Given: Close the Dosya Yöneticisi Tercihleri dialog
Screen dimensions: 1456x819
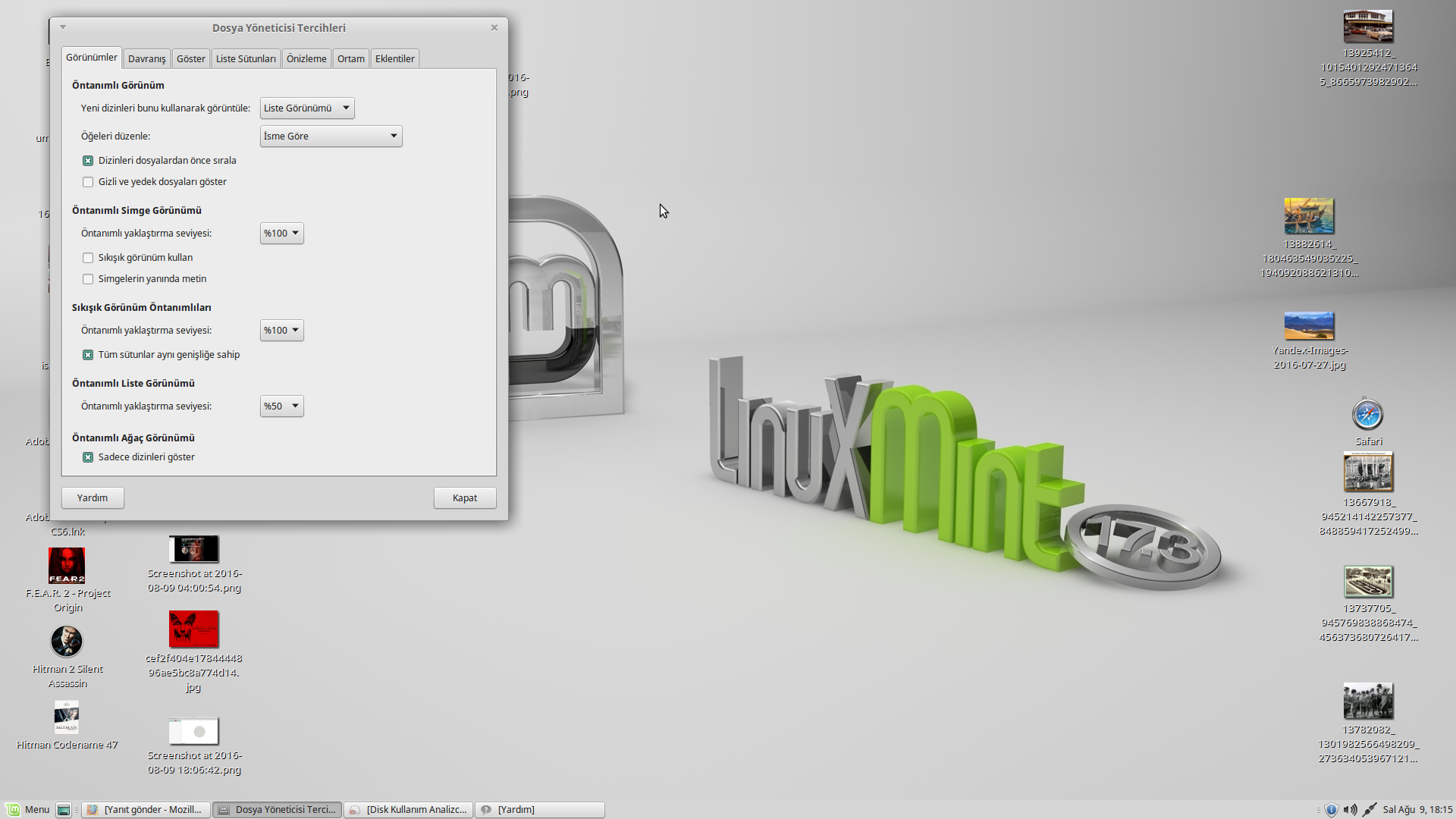Looking at the screenshot, I should tap(494, 27).
